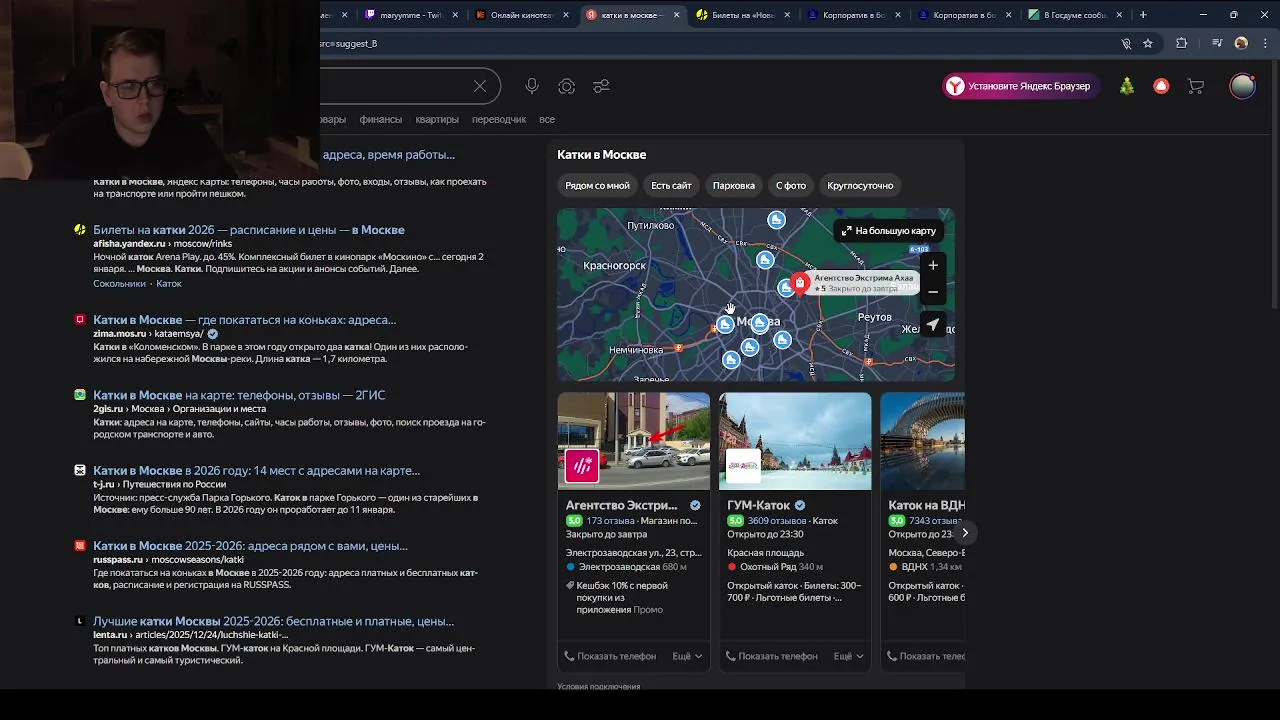This screenshot has width=1280, height=720.
Task: Toggle Круглосуточно filter
Action: 860,185
